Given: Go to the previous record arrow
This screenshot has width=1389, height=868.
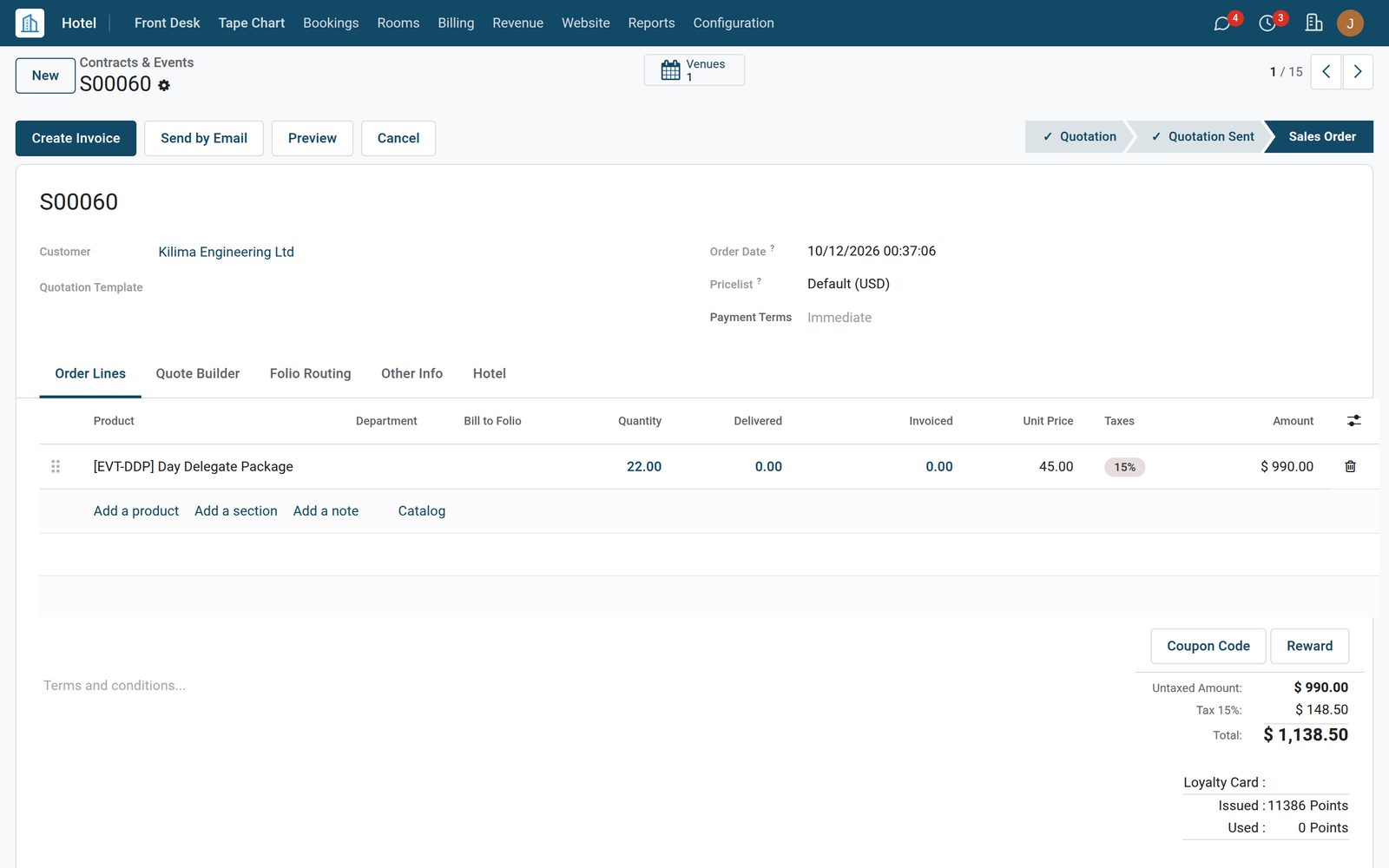Looking at the screenshot, I should 1326,72.
